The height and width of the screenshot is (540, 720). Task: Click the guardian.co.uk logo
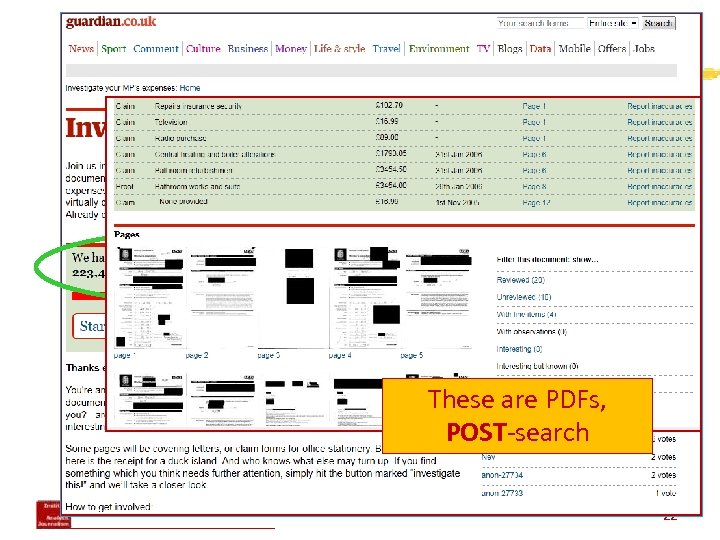coord(111,22)
